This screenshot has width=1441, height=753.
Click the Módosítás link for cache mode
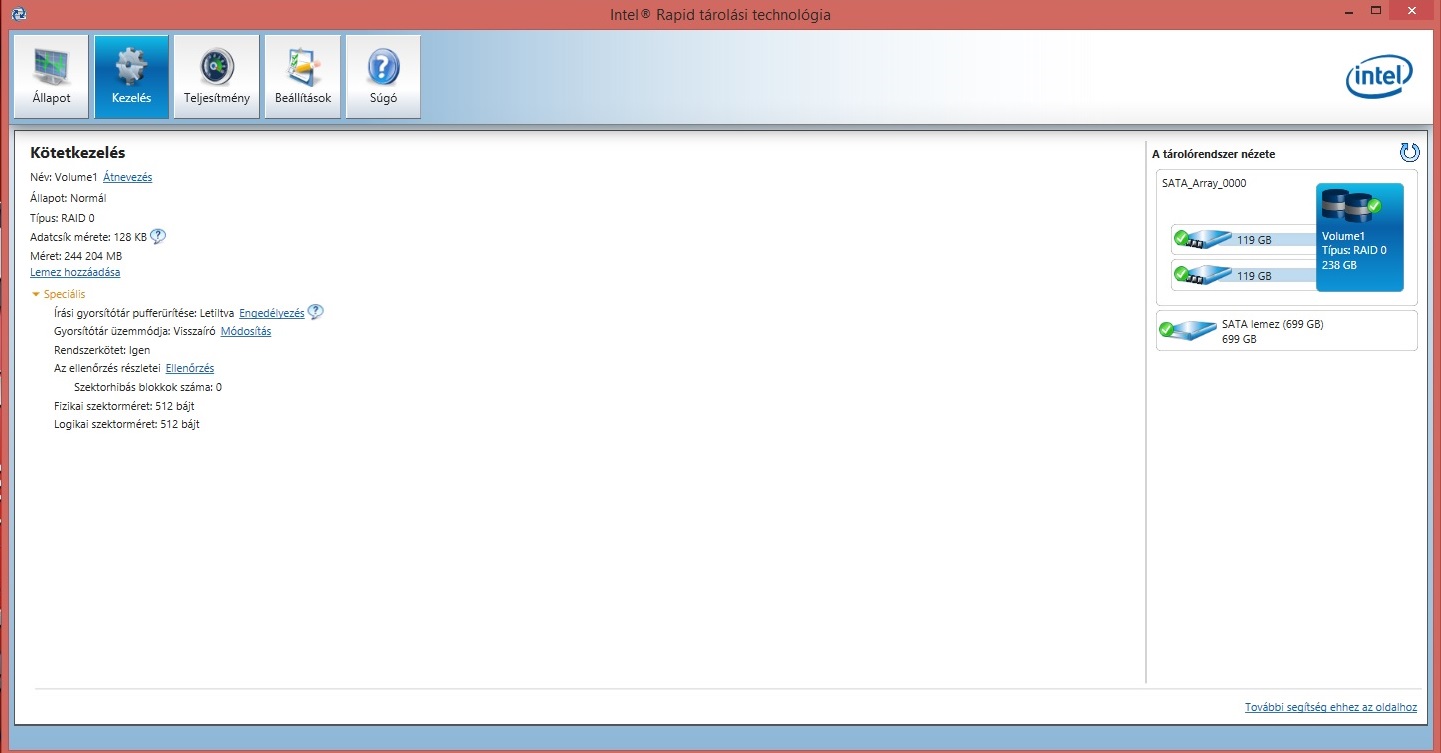click(245, 331)
